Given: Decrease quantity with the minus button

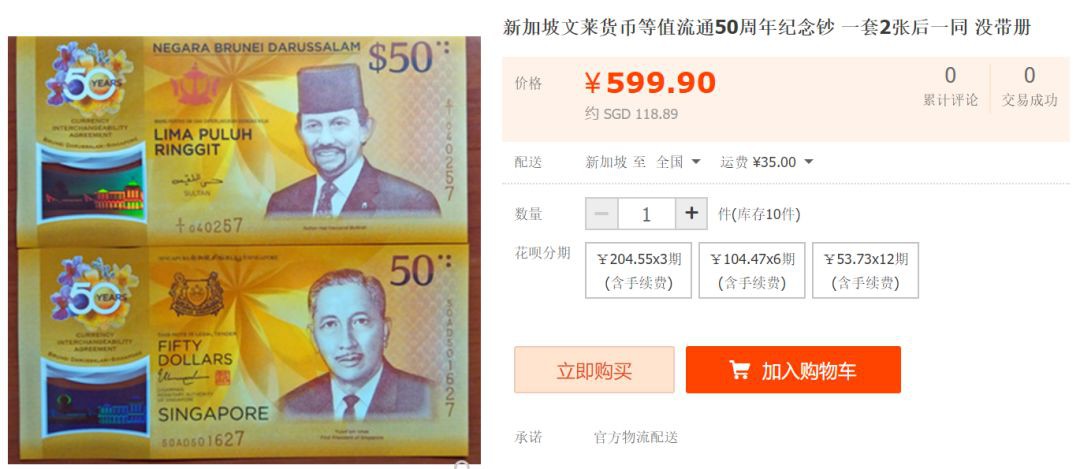Looking at the screenshot, I should coord(601,214).
